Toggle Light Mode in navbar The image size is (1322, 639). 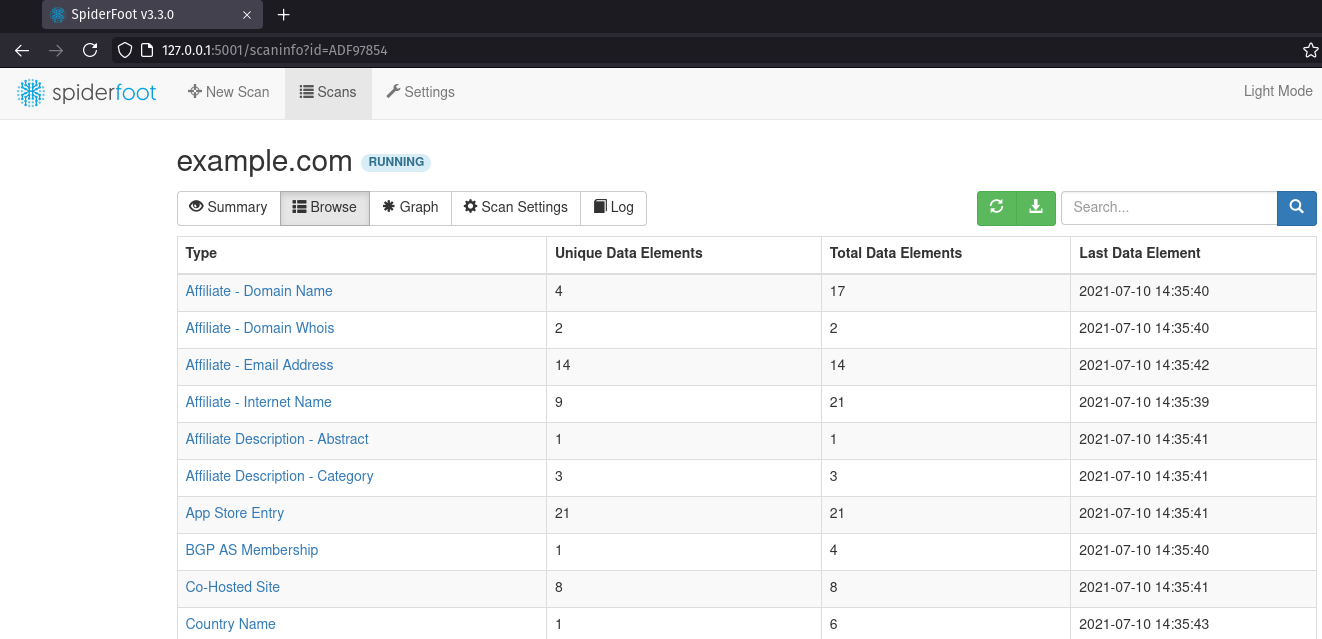[1277, 91]
